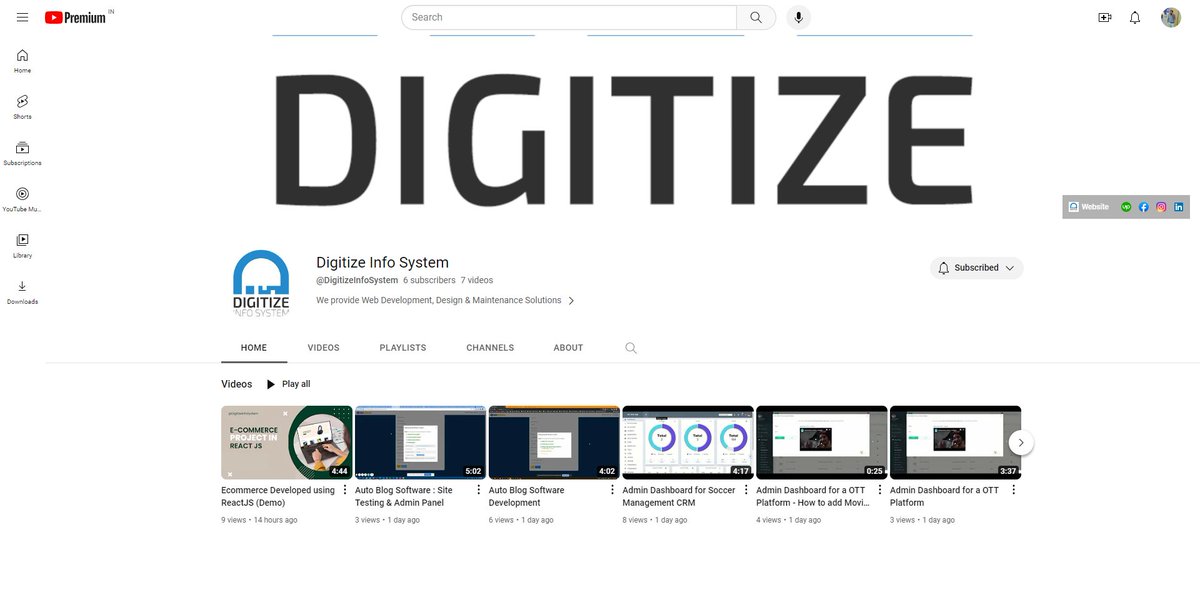Click the Digitize Info System channel avatar
1200x602 pixels.
[x=261, y=284]
